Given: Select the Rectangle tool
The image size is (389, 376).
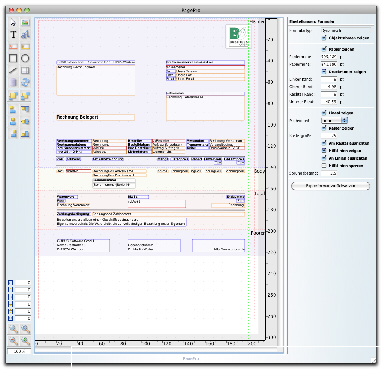Looking at the screenshot, I should tap(13, 58).
